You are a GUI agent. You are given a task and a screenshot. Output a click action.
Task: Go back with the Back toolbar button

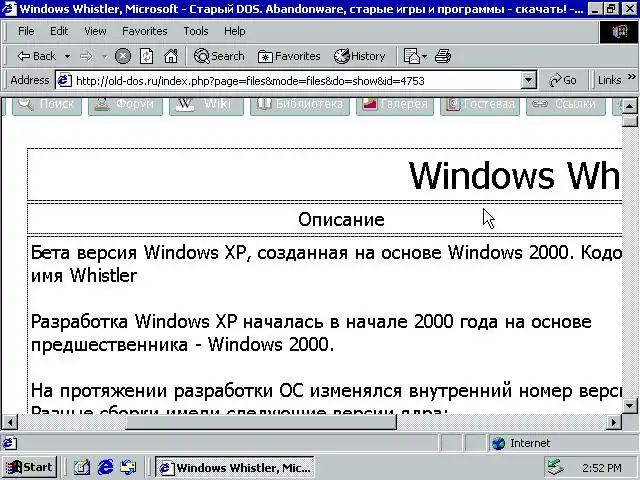coord(36,56)
